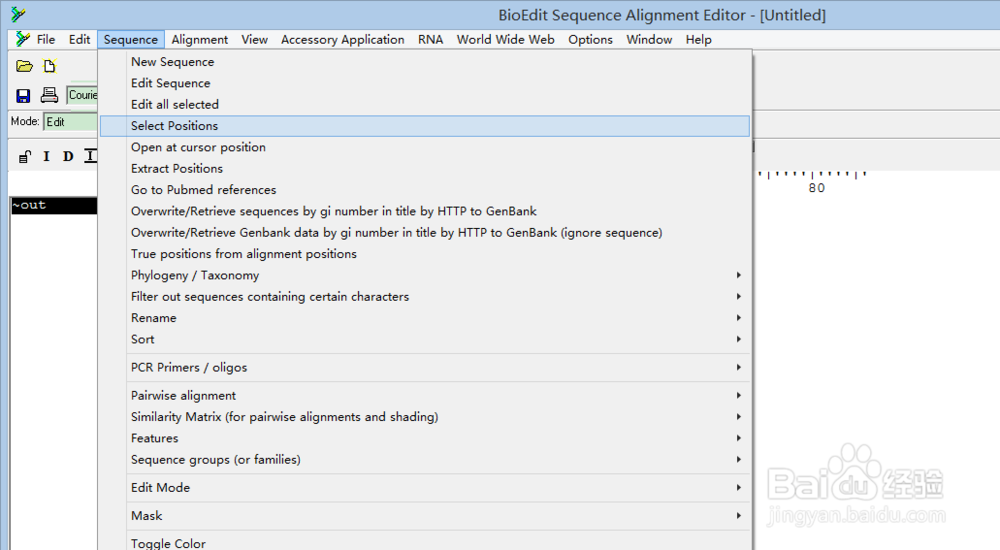The width and height of the screenshot is (1000, 550).
Task: Open the Options menu
Action: pos(590,40)
